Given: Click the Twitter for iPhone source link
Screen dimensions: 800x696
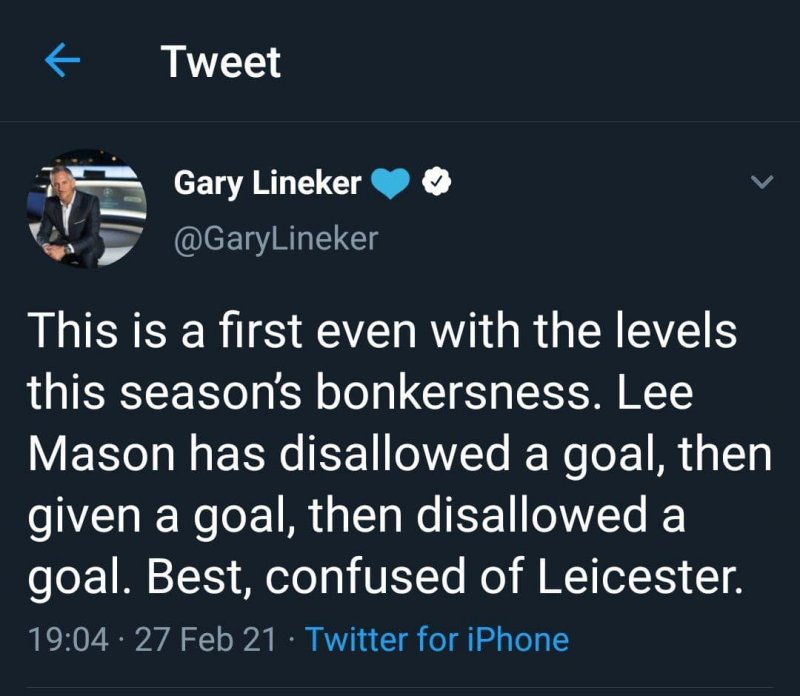Looking at the screenshot, I should [436, 639].
